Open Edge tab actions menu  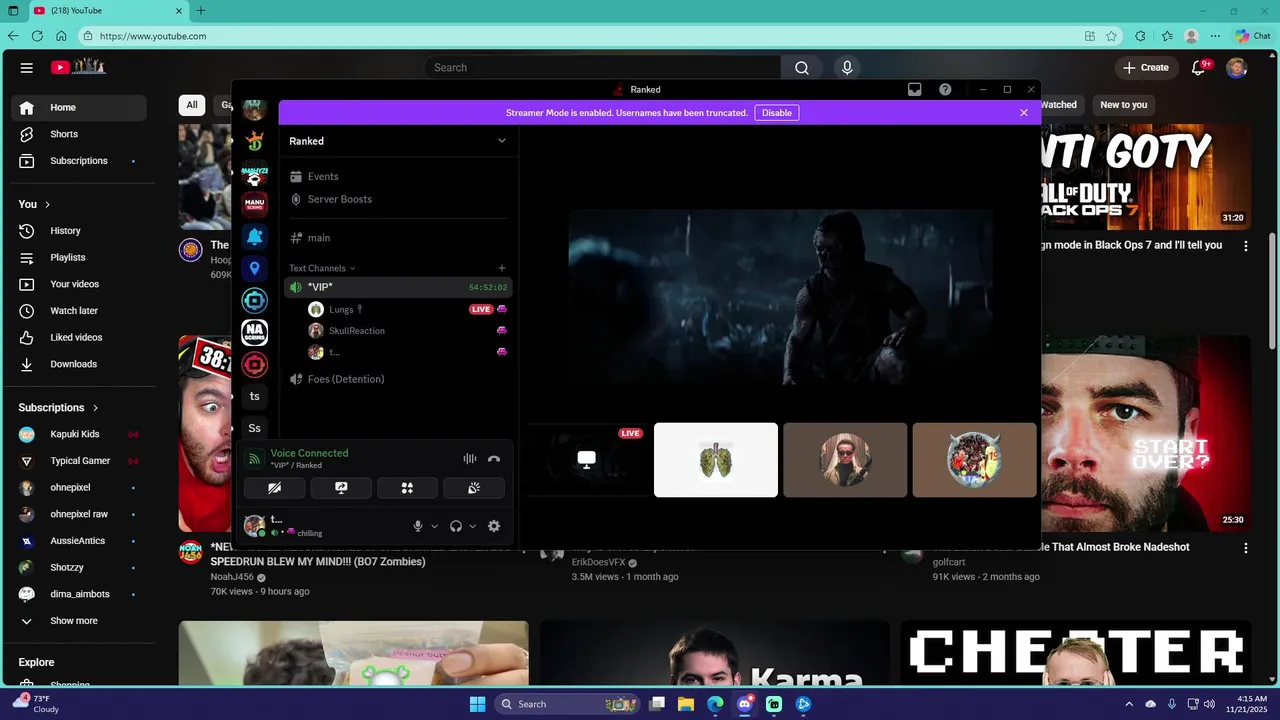point(13,11)
